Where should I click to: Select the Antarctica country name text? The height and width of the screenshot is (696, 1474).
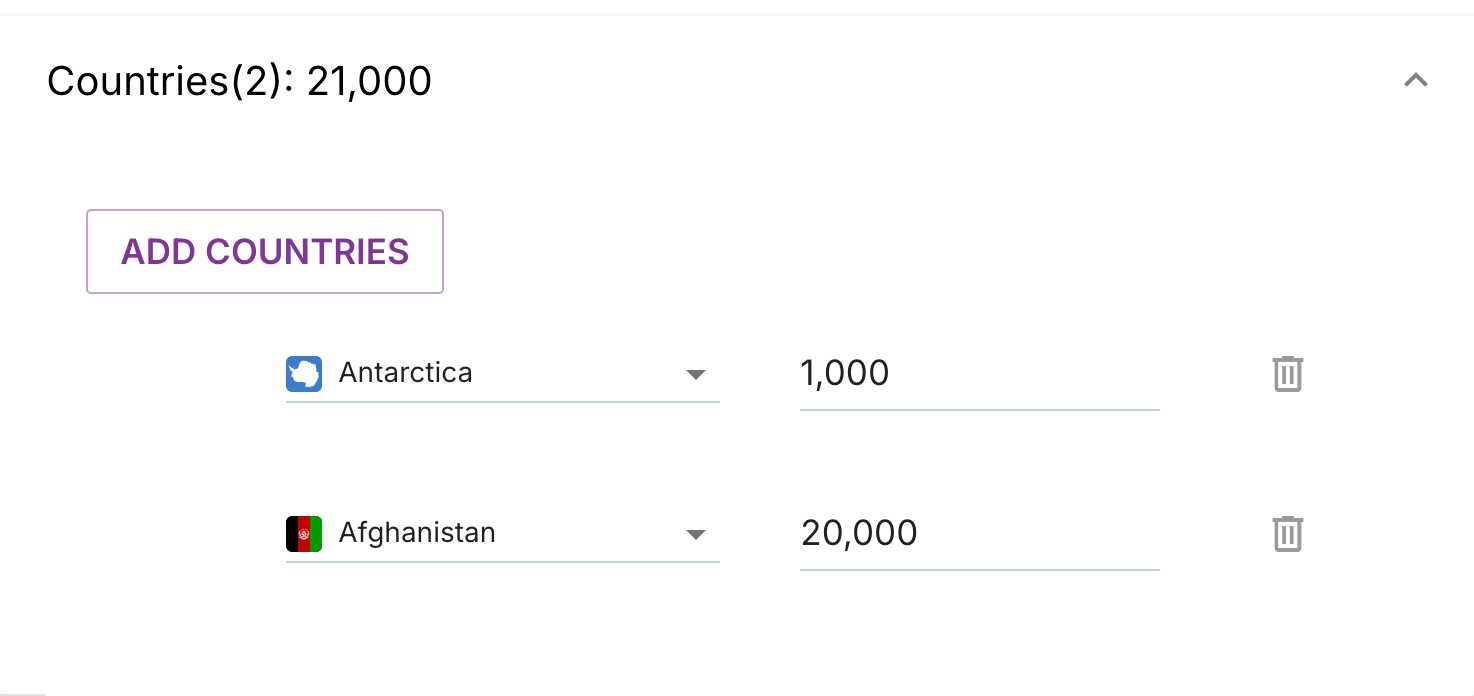tap(405, 372)
